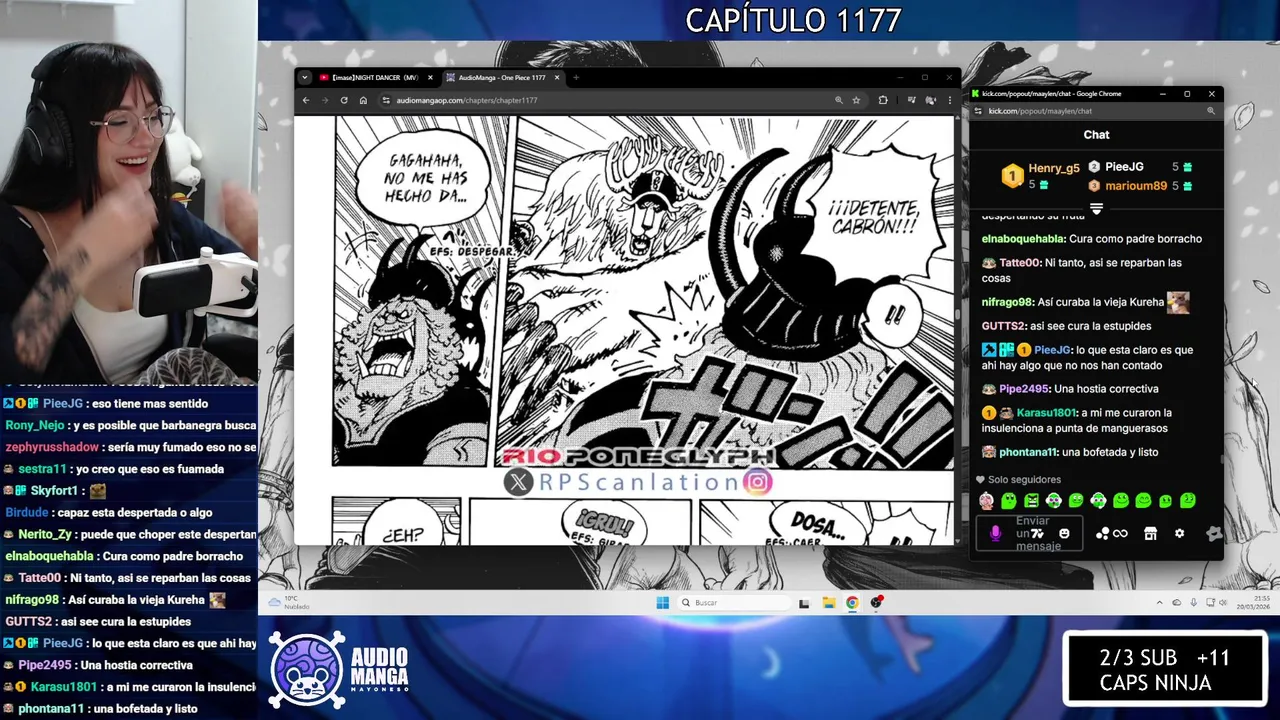Insert the pink astronaut emote
Screen dimensions: 1280x720
click(986, 501)
